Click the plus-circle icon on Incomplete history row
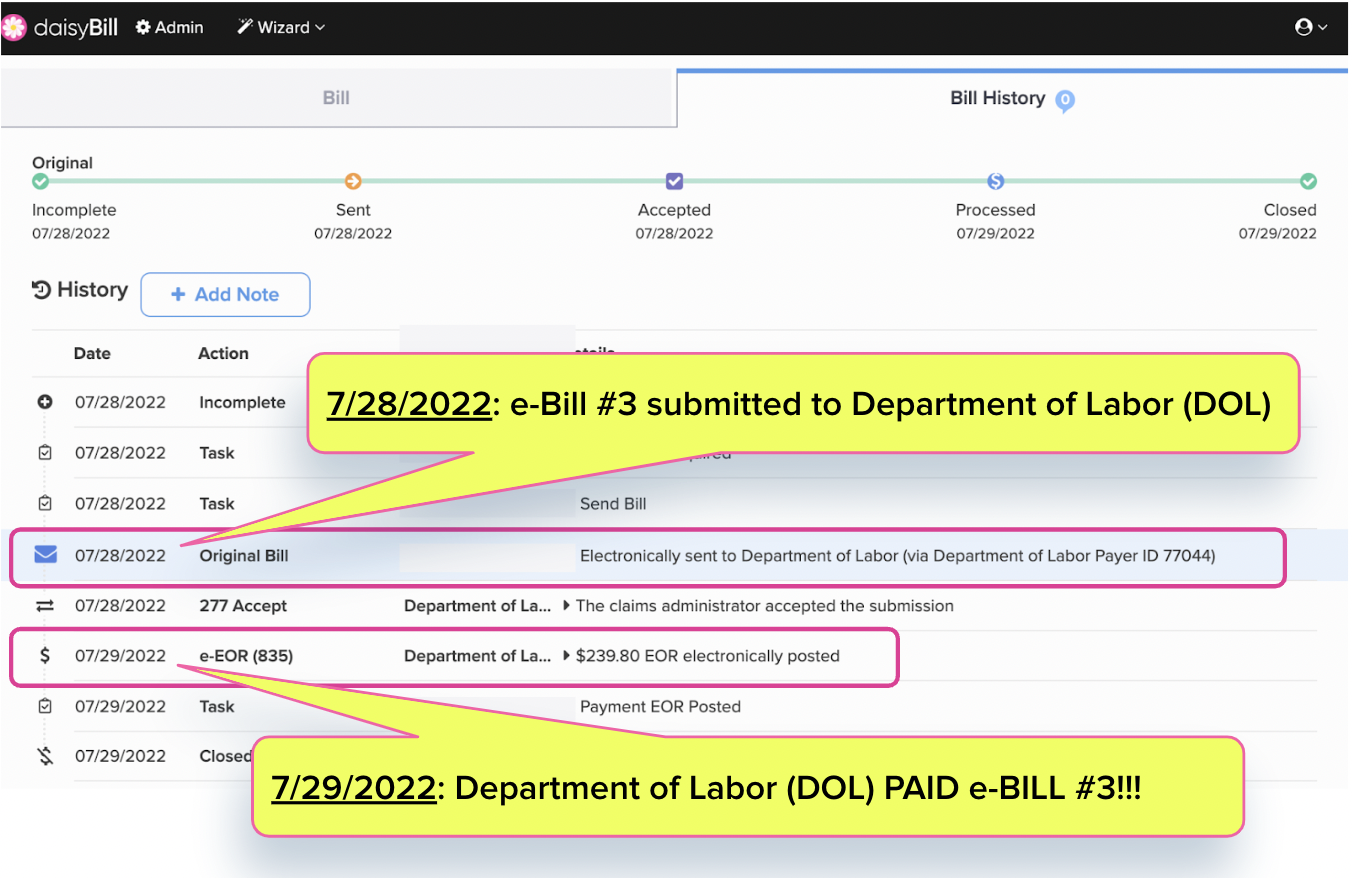The width and height of the screenshot is (1352, 878). pyautogui.click(x=45, y=402)
